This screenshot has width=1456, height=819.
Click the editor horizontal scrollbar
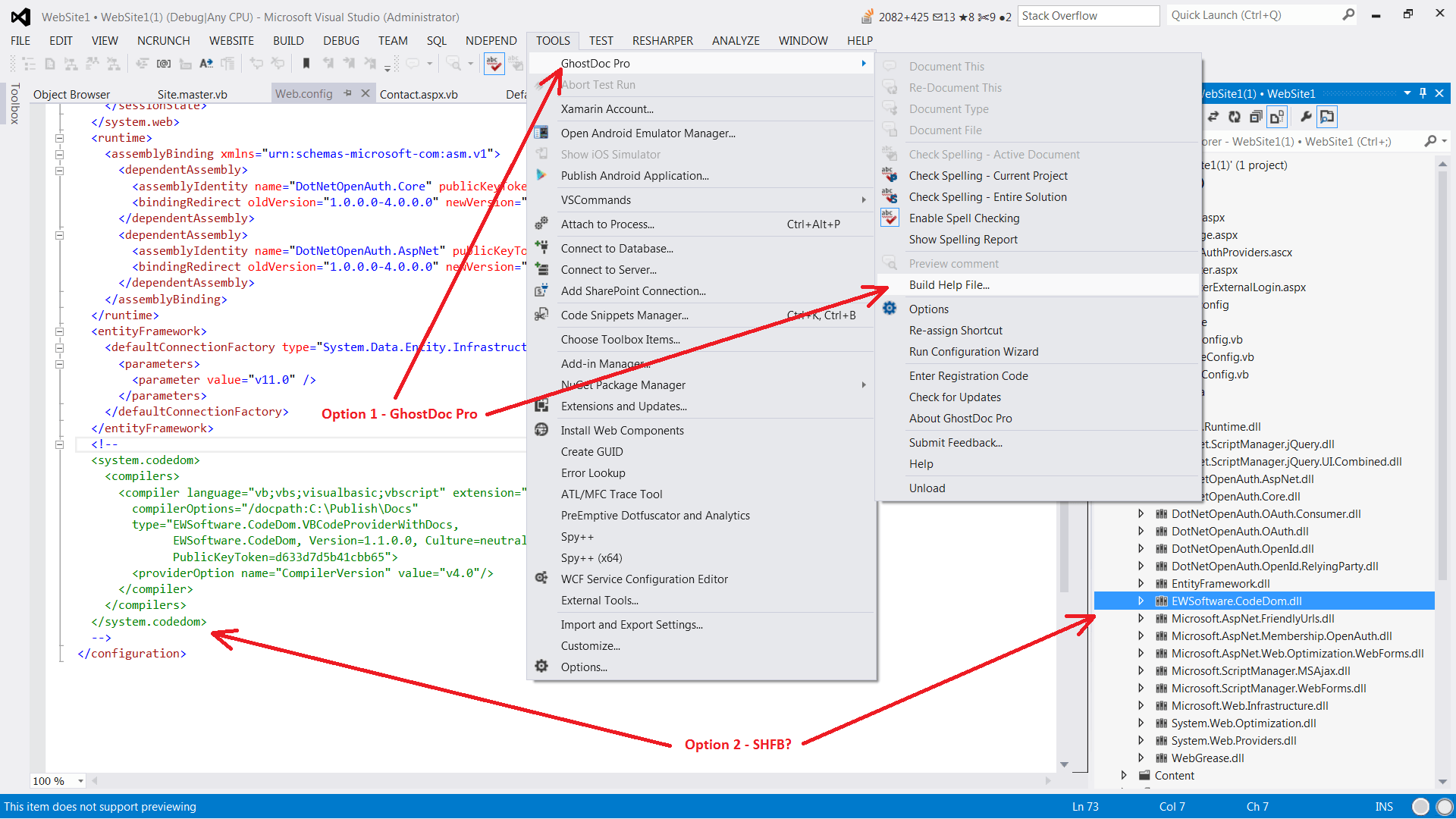click(573, 780)
